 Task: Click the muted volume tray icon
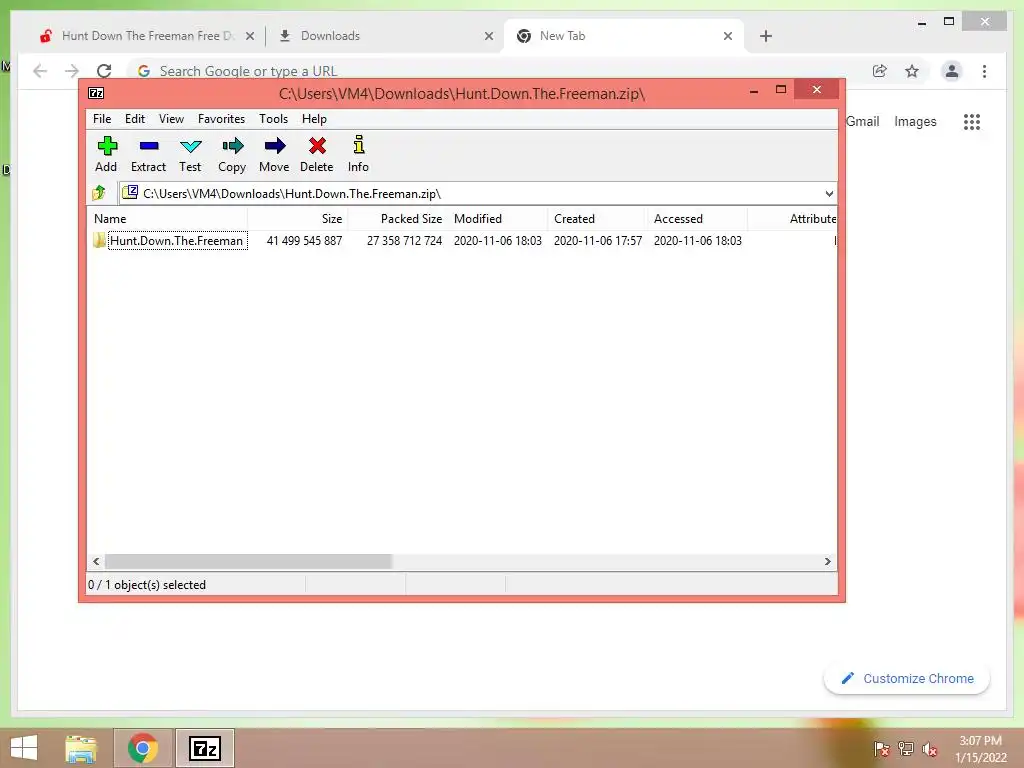point(930,749)
